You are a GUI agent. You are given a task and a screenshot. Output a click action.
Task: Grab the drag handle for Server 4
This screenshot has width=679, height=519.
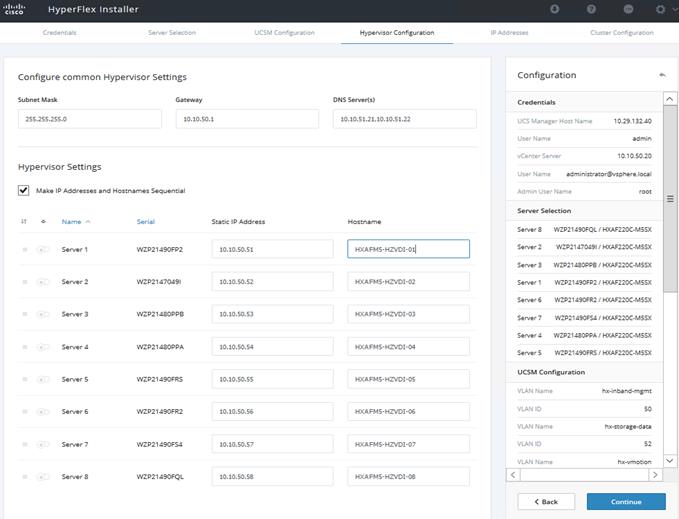pyautogui.click(x=25, y=347)
